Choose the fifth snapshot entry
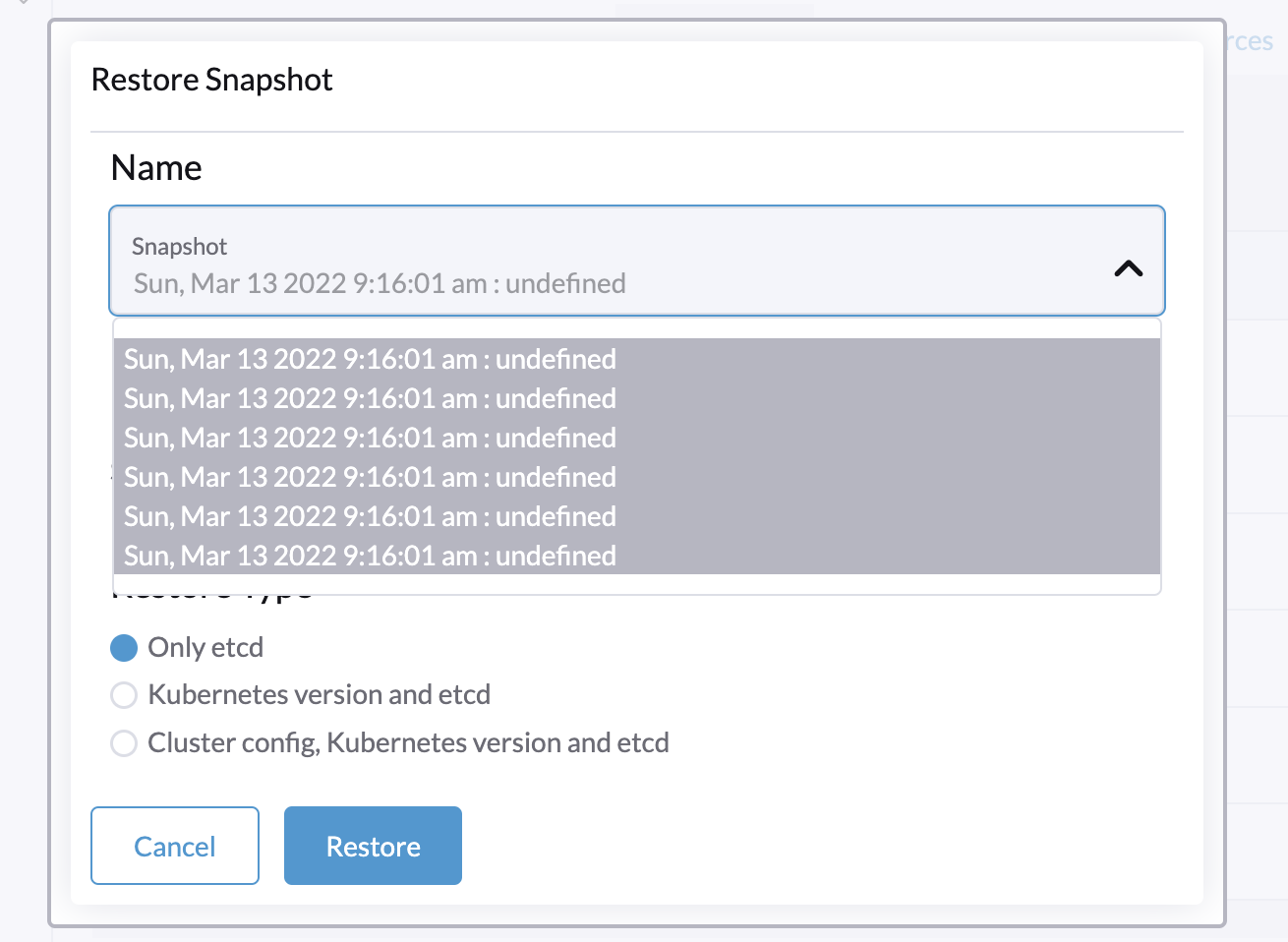The width and height of the screenshot is (1288, 942). 369,516
